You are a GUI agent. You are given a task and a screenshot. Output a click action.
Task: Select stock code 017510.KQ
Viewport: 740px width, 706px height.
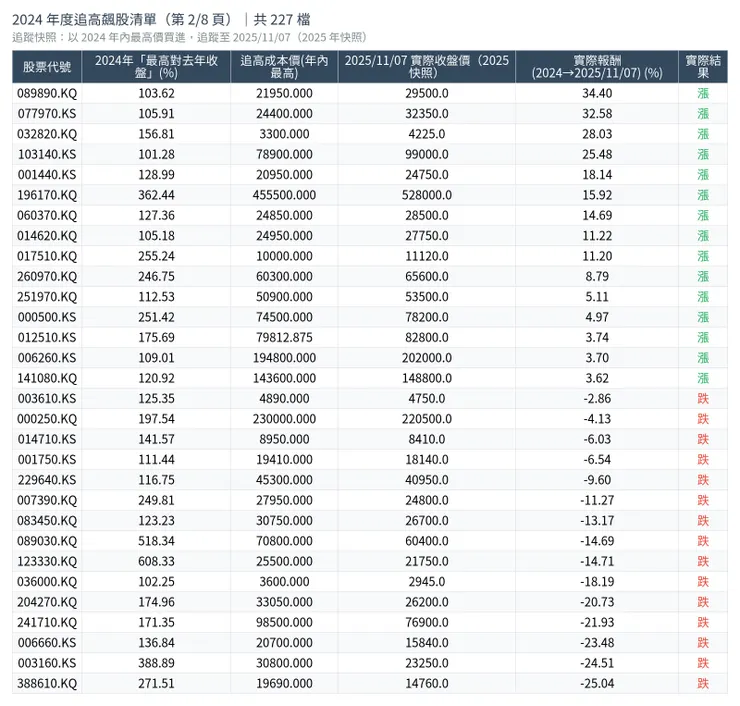point(47,256)
